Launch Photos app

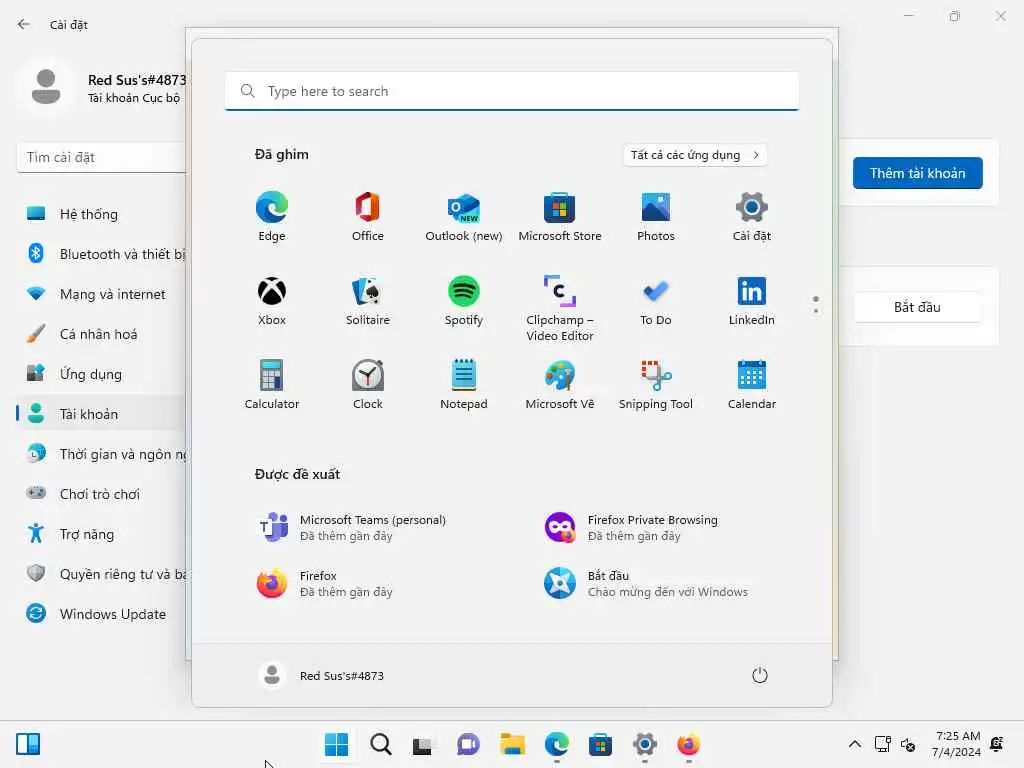coord(656,217)
